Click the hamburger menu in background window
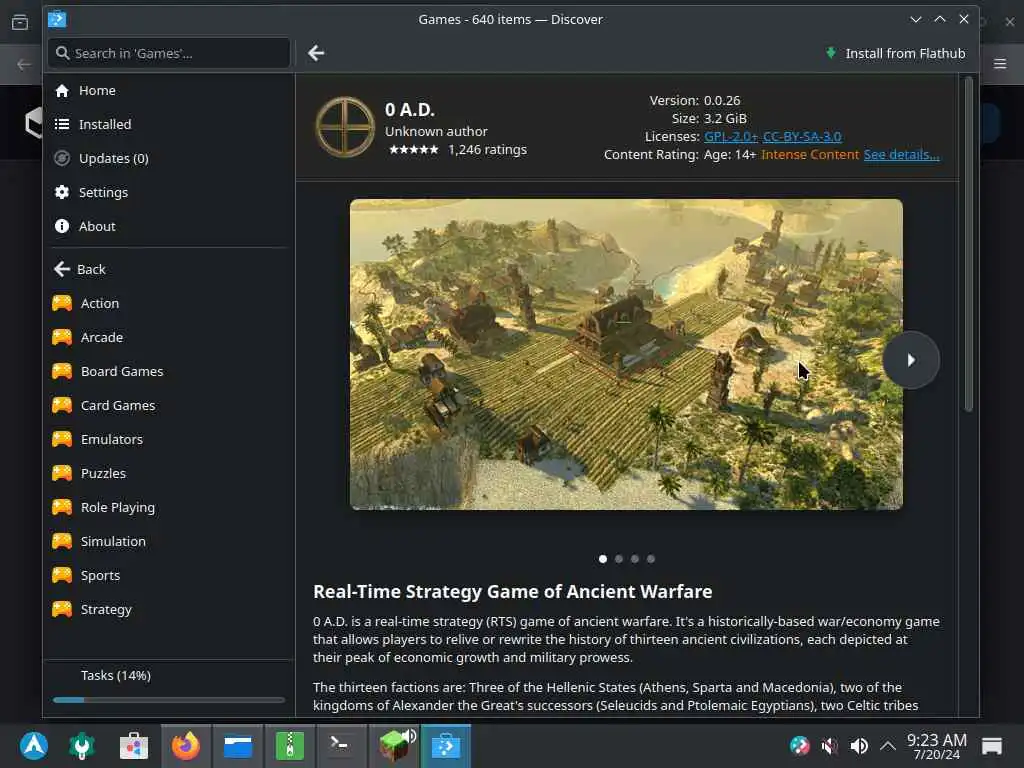Image resolution: width=1024 pixels, height=768 pixels. tap(1000, 63)
